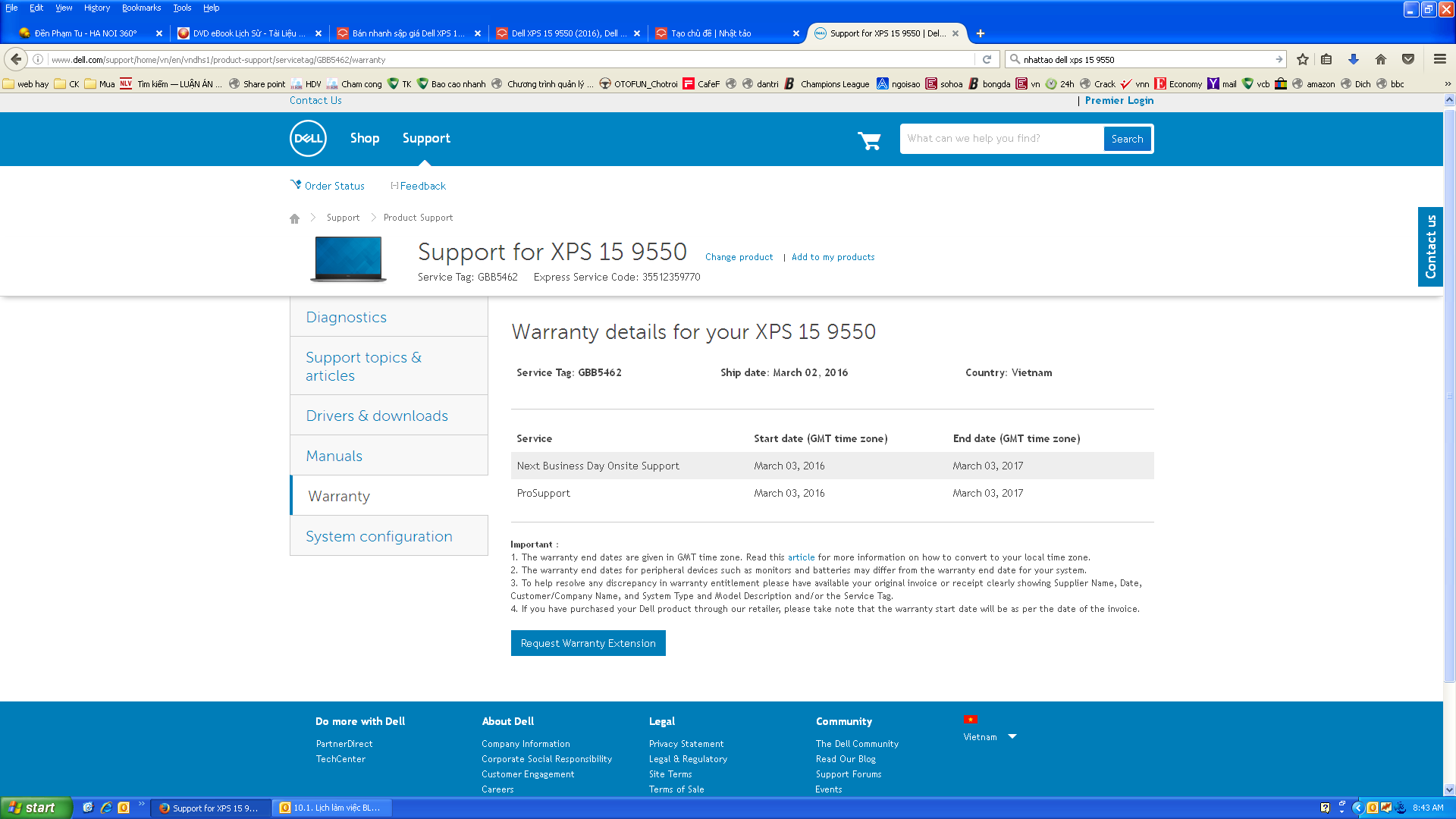Click the scrollbar down arrow

point(1449,789)
